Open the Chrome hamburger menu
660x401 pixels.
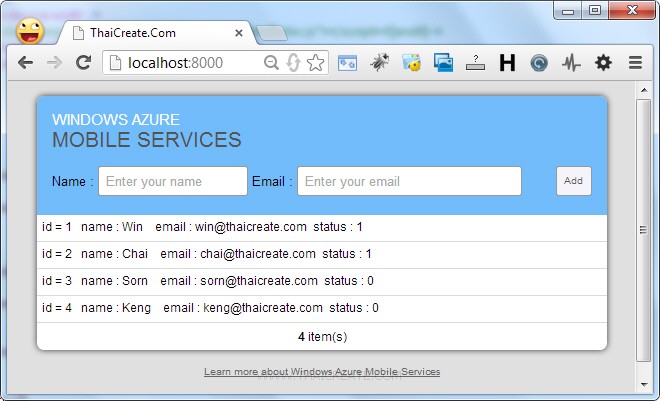(635, 63)
